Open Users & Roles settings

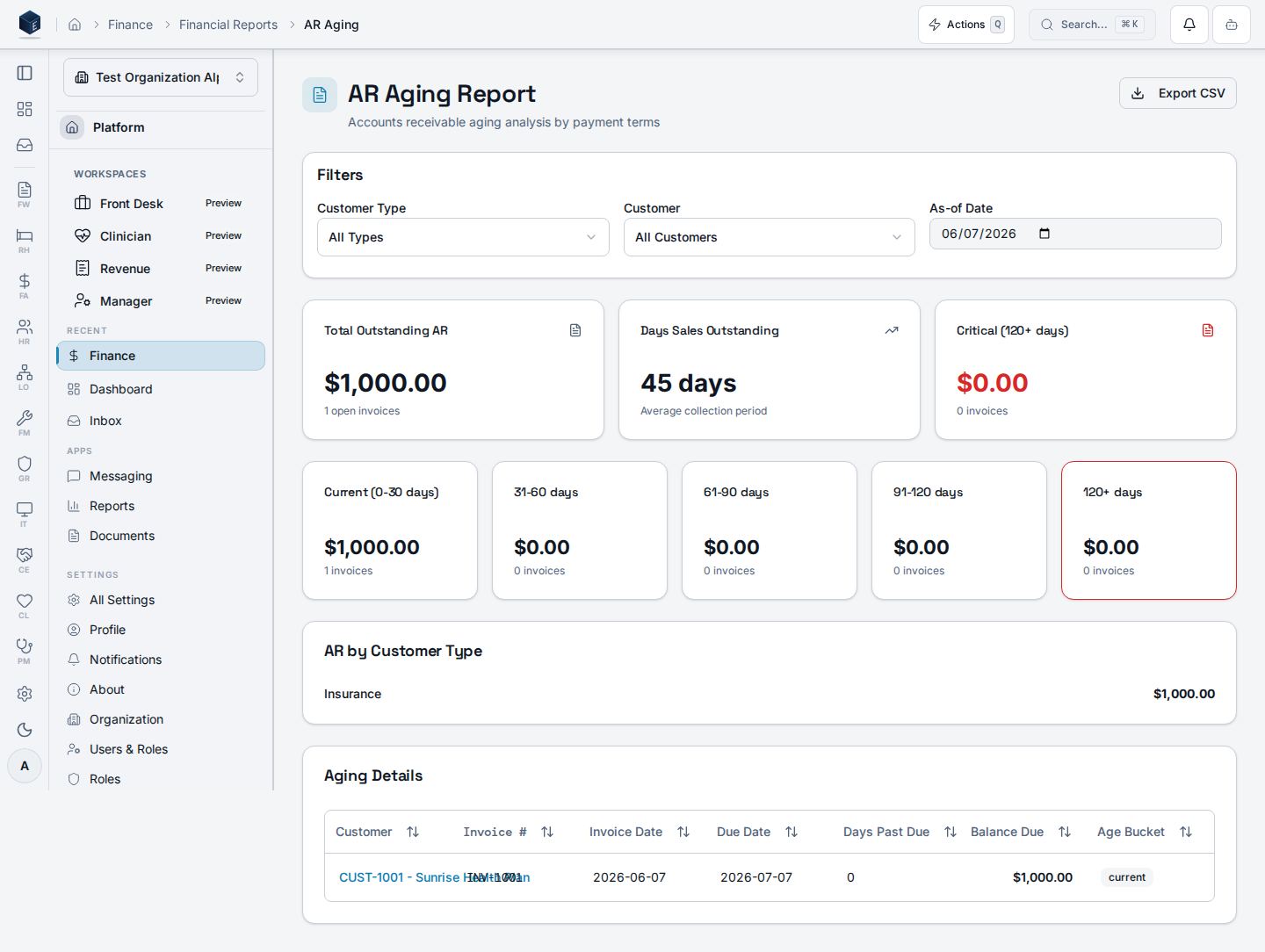click(x=161, y=749)
